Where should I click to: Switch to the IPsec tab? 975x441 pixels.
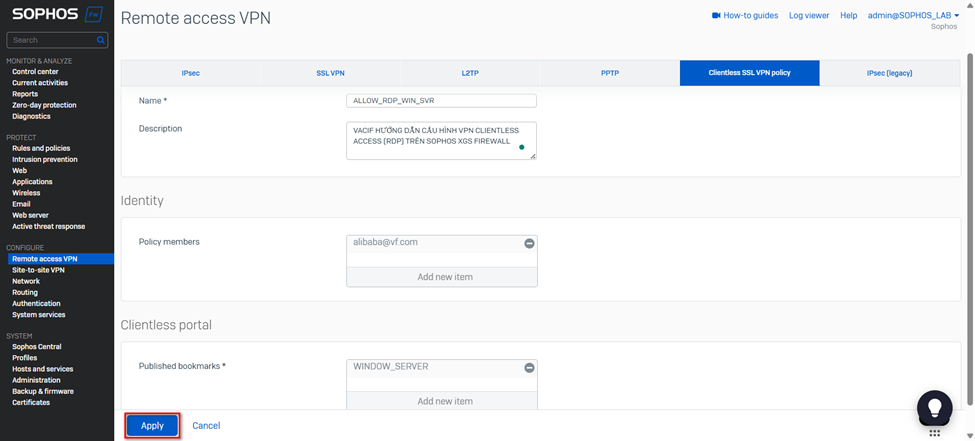[190, 73]
